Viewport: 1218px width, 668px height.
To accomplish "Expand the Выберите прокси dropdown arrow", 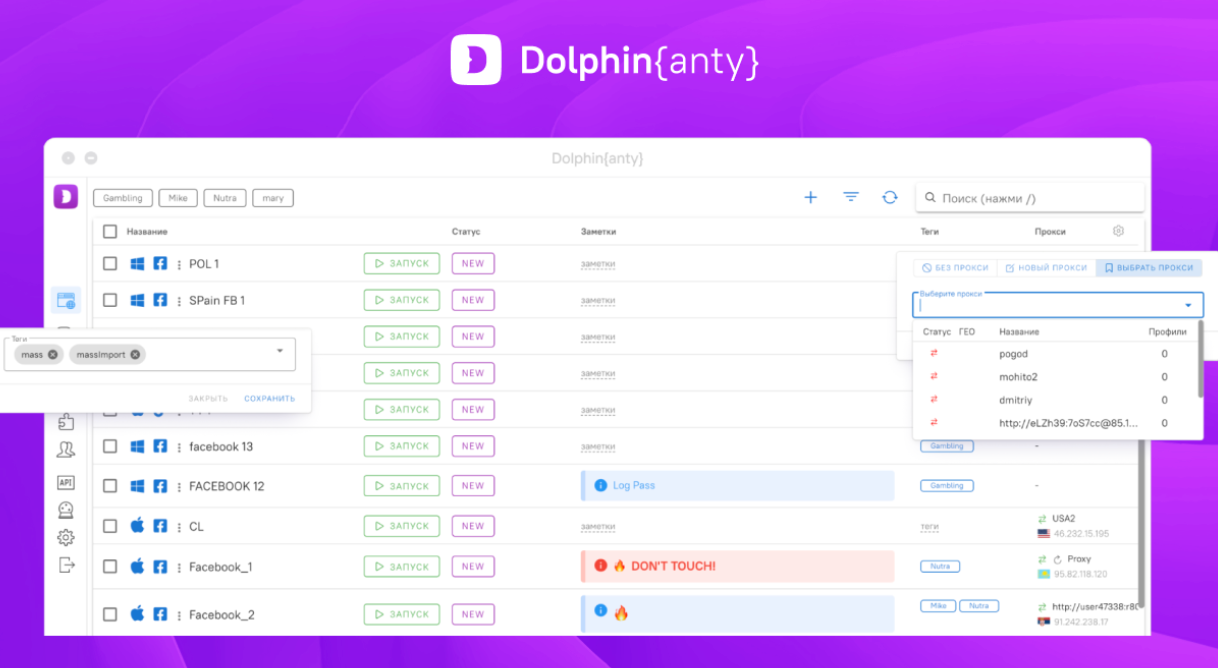I will 1188,304.
